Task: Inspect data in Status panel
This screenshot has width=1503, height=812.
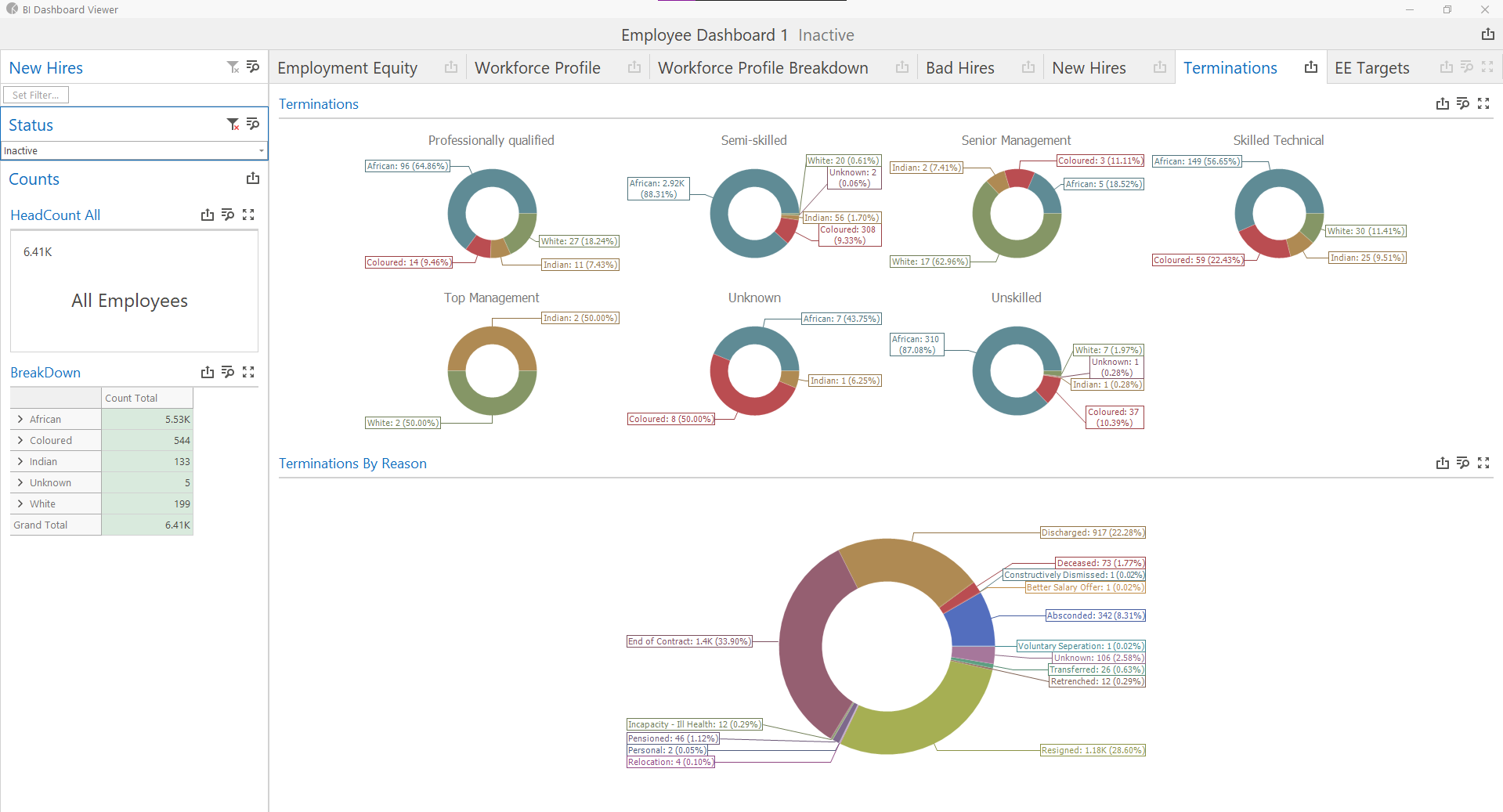Action: (x=253, y=125)
